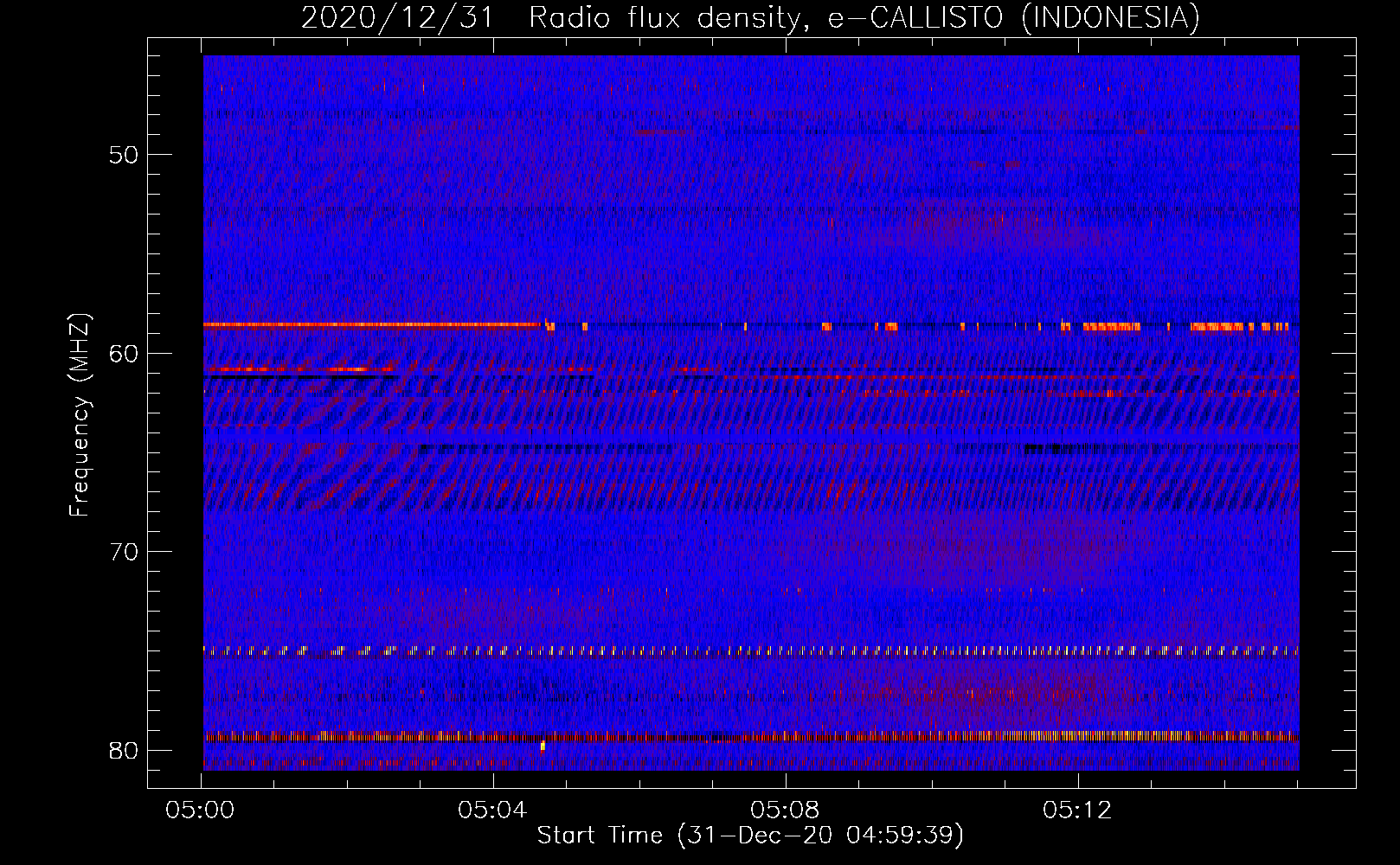The height and width of the screenshot is (865, 1400).
Task: Select the 60 frequency tick label
Action: [124, 353]
